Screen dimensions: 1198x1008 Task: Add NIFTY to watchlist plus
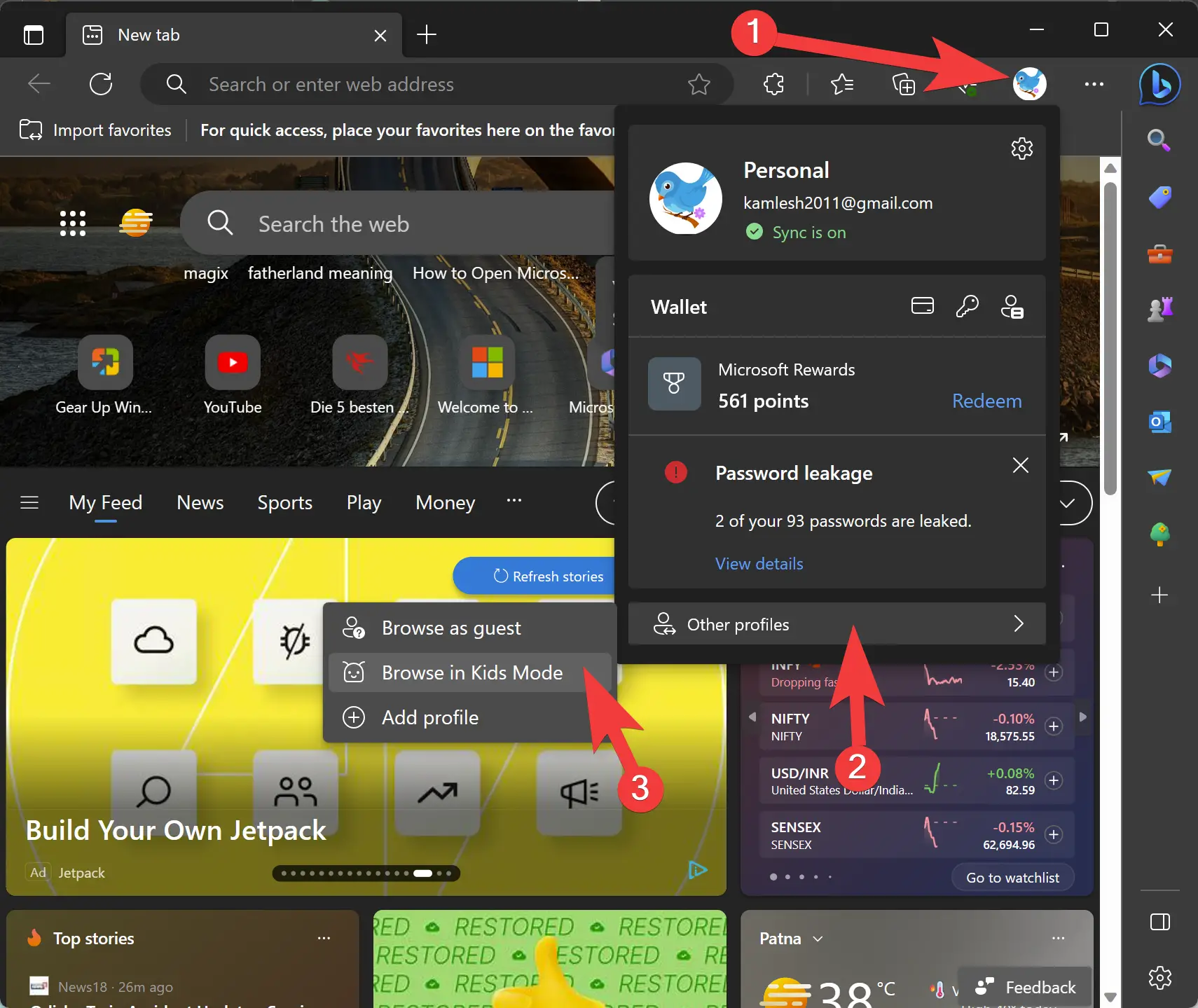tap(1053, 726)
